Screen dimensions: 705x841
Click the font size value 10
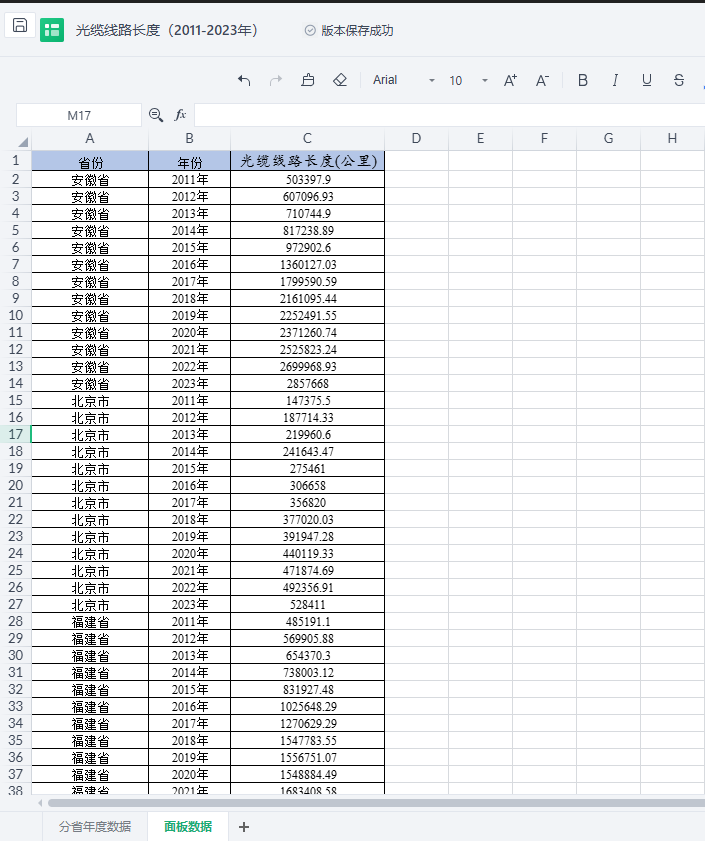coord(456,80)
